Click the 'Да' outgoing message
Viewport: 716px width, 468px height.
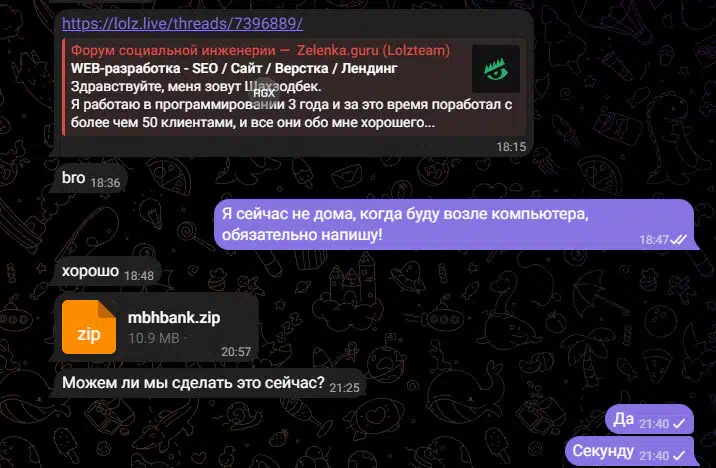[x=649, y=419]
